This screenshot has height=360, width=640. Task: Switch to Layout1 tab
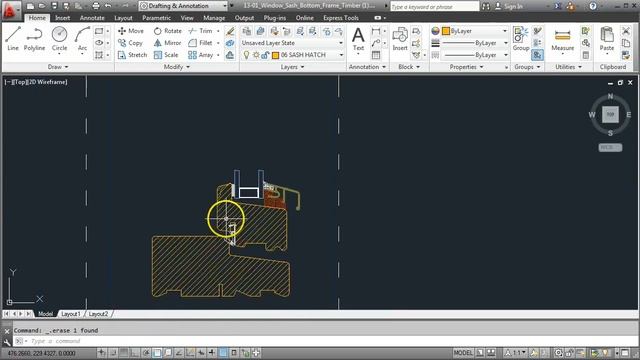[x=71, y=314]
